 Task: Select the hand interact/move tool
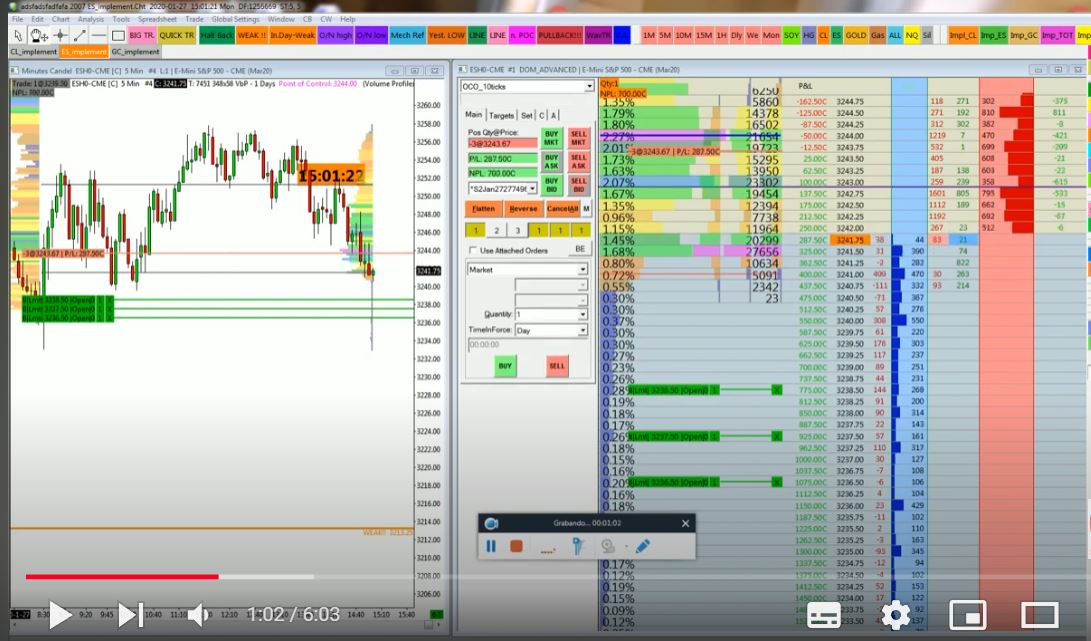click(x=38, y=35)
